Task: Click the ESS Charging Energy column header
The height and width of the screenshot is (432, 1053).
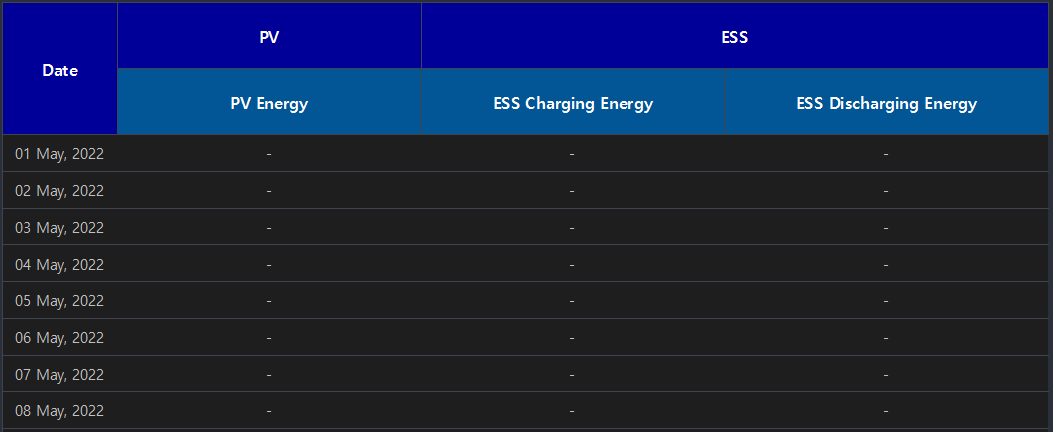Action: 573,102
